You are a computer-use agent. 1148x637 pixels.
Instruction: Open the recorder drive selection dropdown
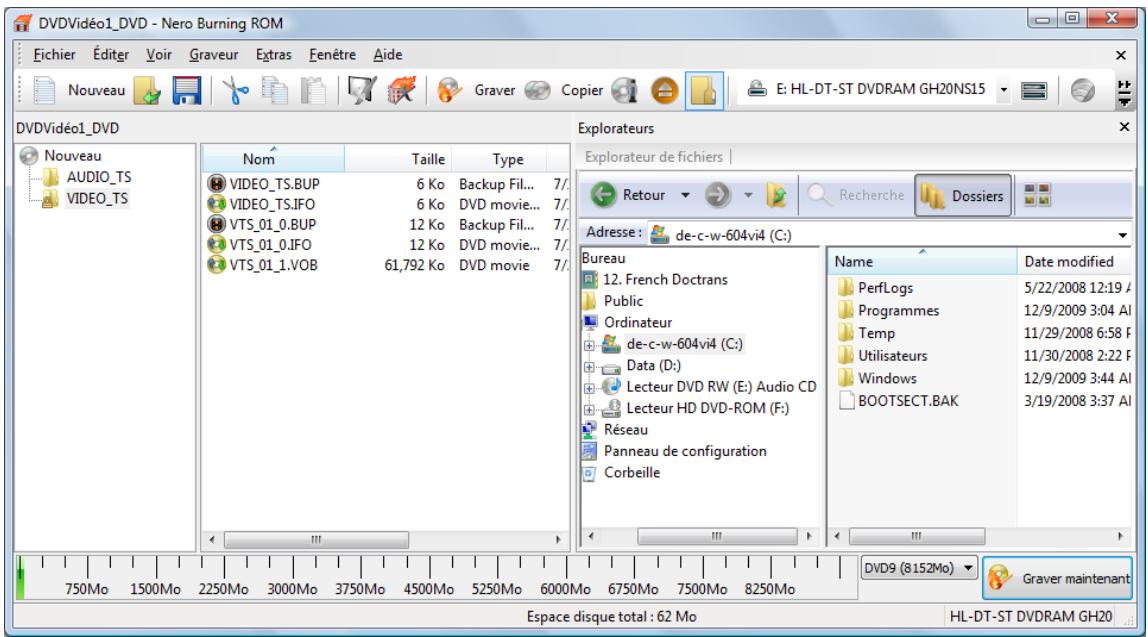coord(1004,90)
